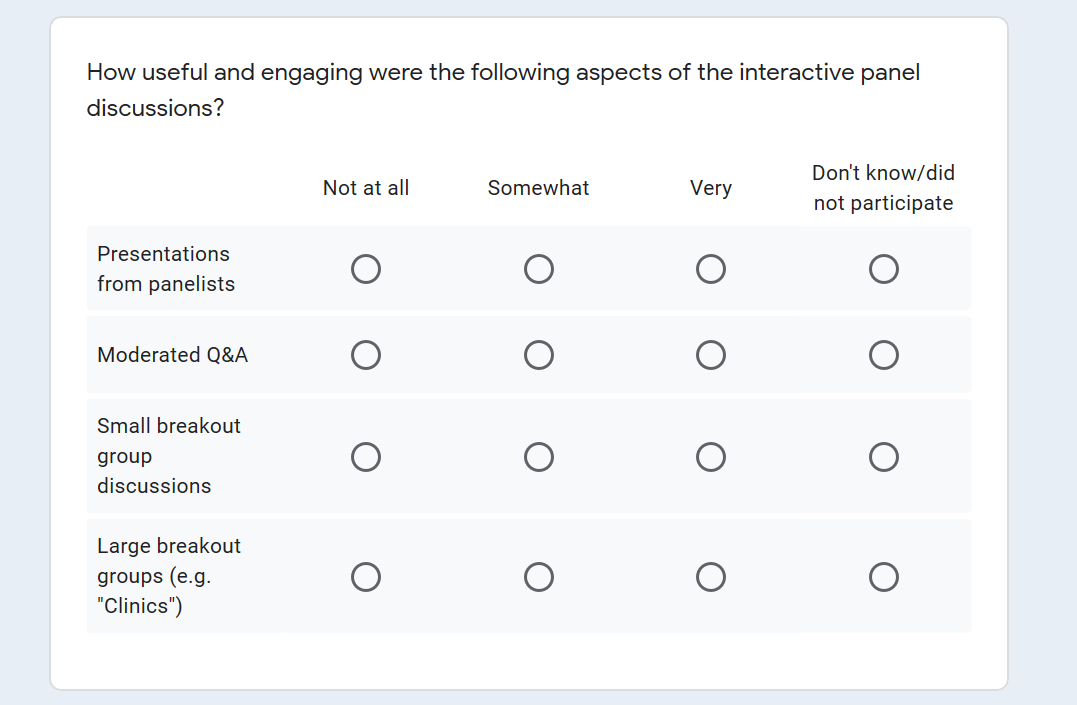Viewport: 1077px width, 705px height.
Task: Rate Large breakout groups as "Somewhat"
Action: 539,577
